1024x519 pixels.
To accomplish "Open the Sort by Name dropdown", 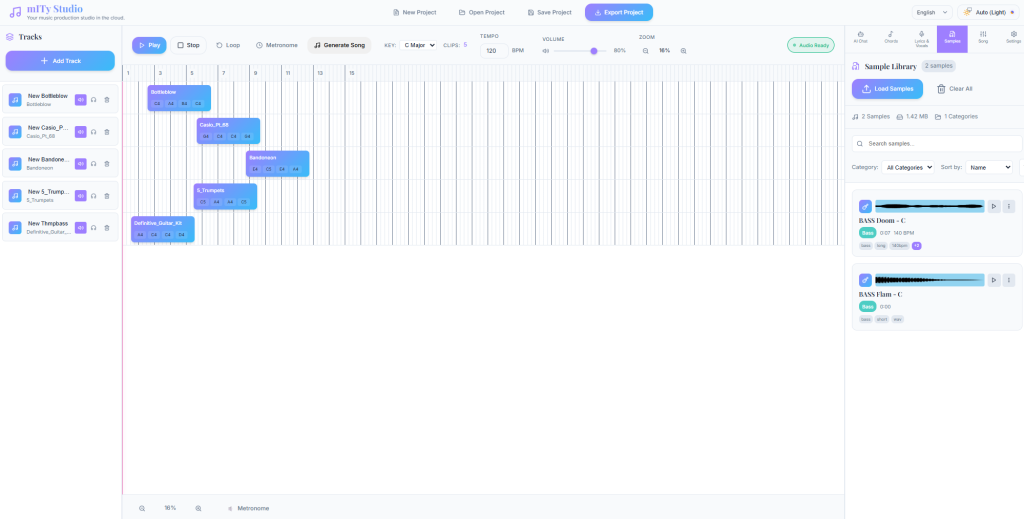I will pos(989,167).
